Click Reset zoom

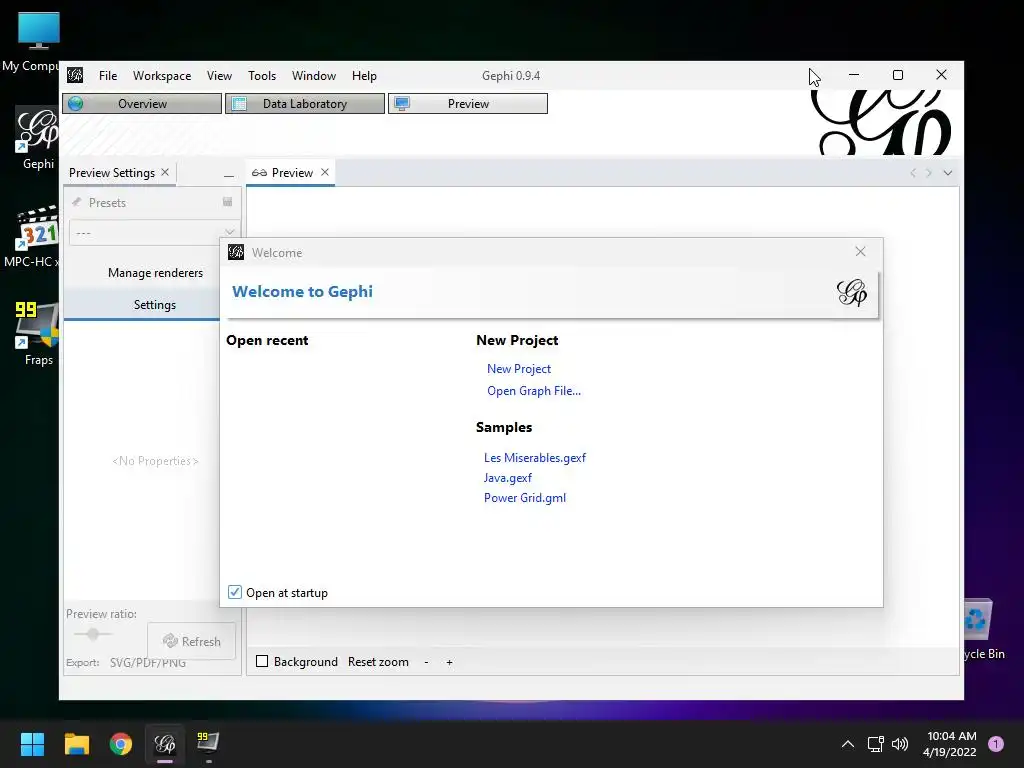378,662
